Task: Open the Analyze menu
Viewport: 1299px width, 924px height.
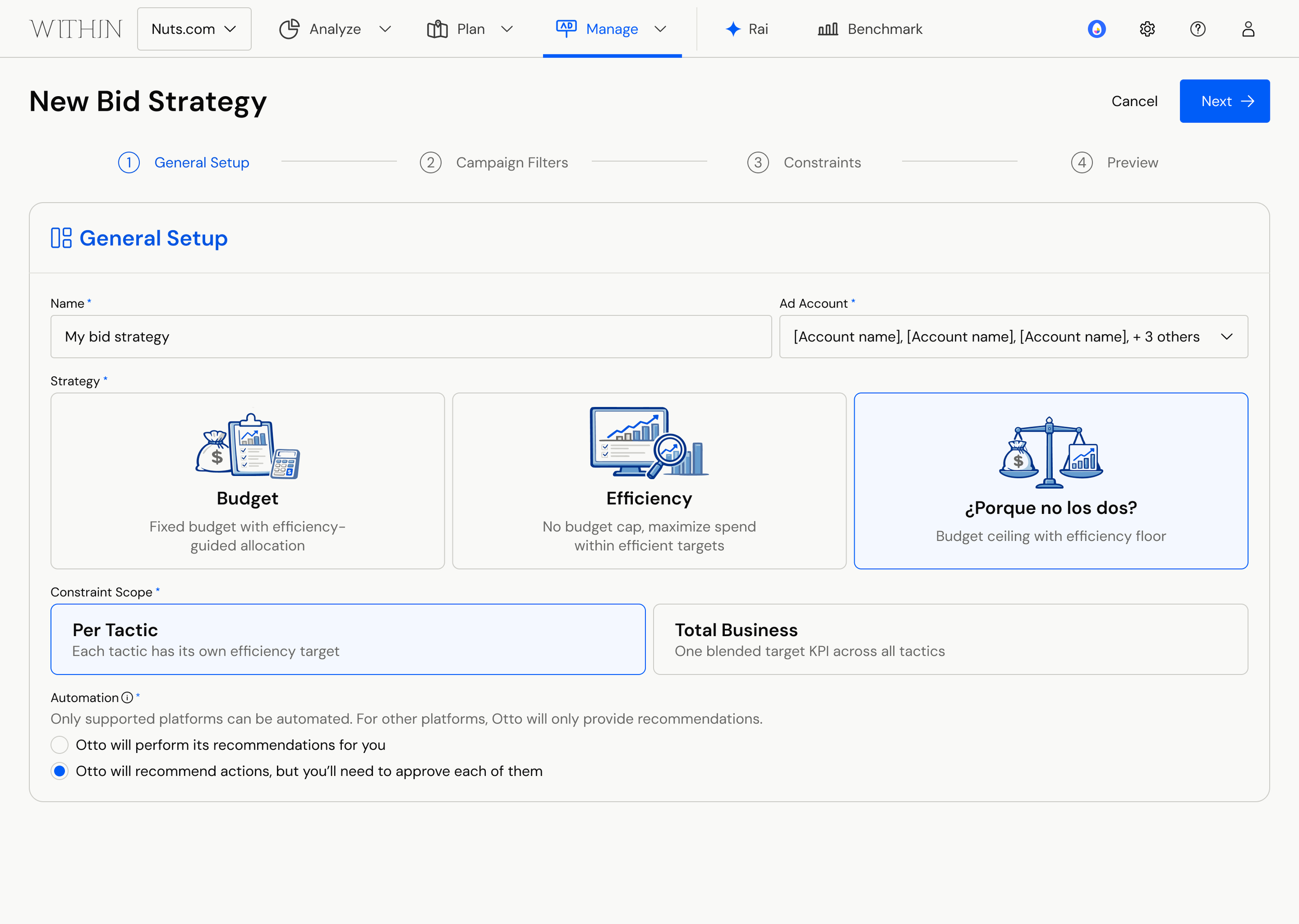Action: tap(335, 29)
